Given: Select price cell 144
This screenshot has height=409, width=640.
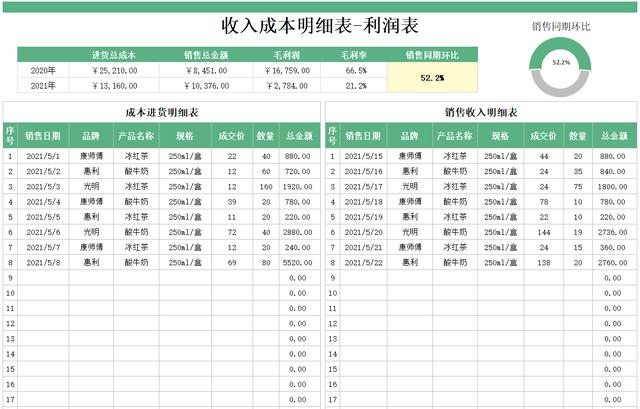Looking at the screenshot, I should 544,232.
